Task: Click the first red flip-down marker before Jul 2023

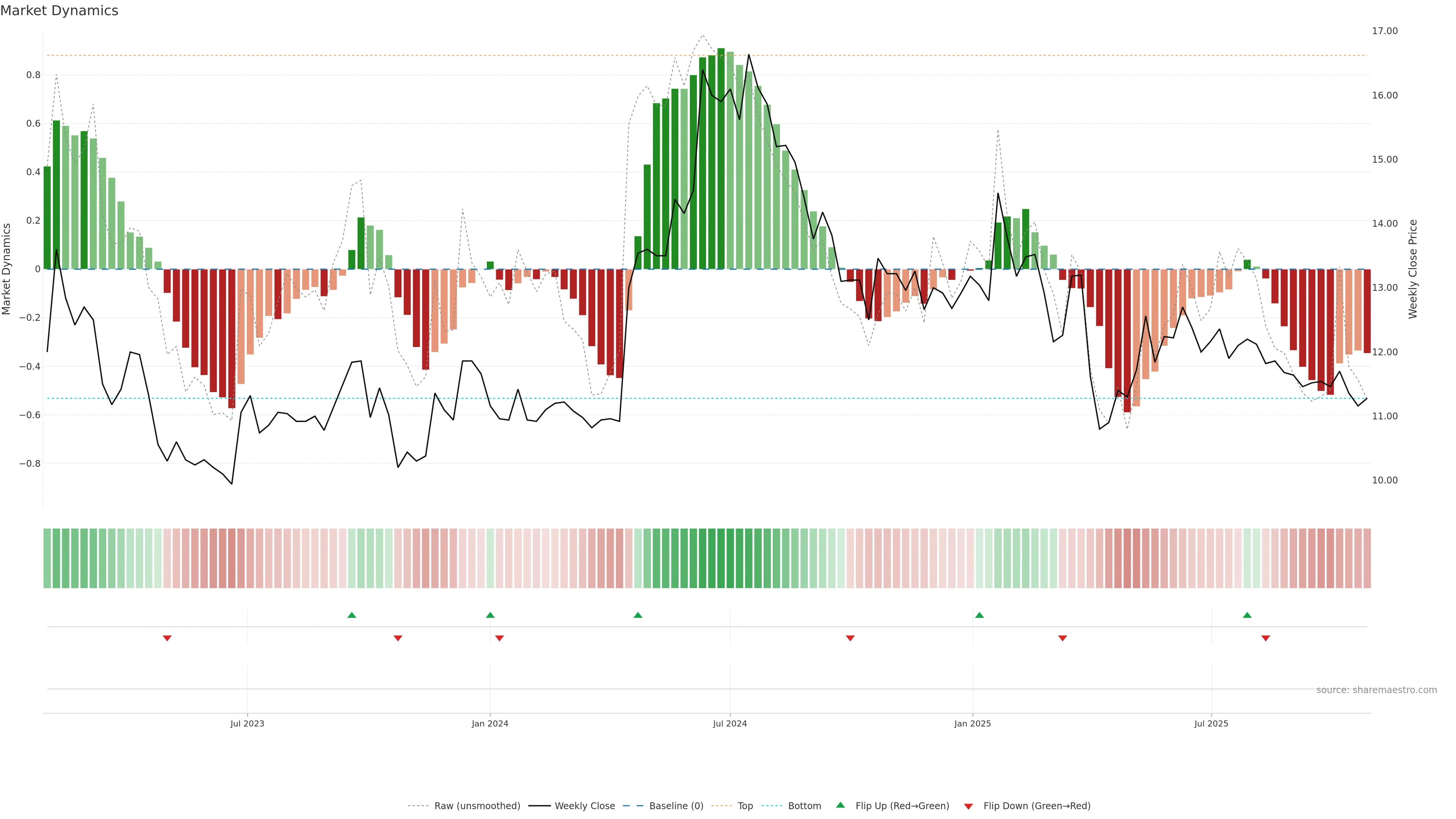Action: coord(167,638)
